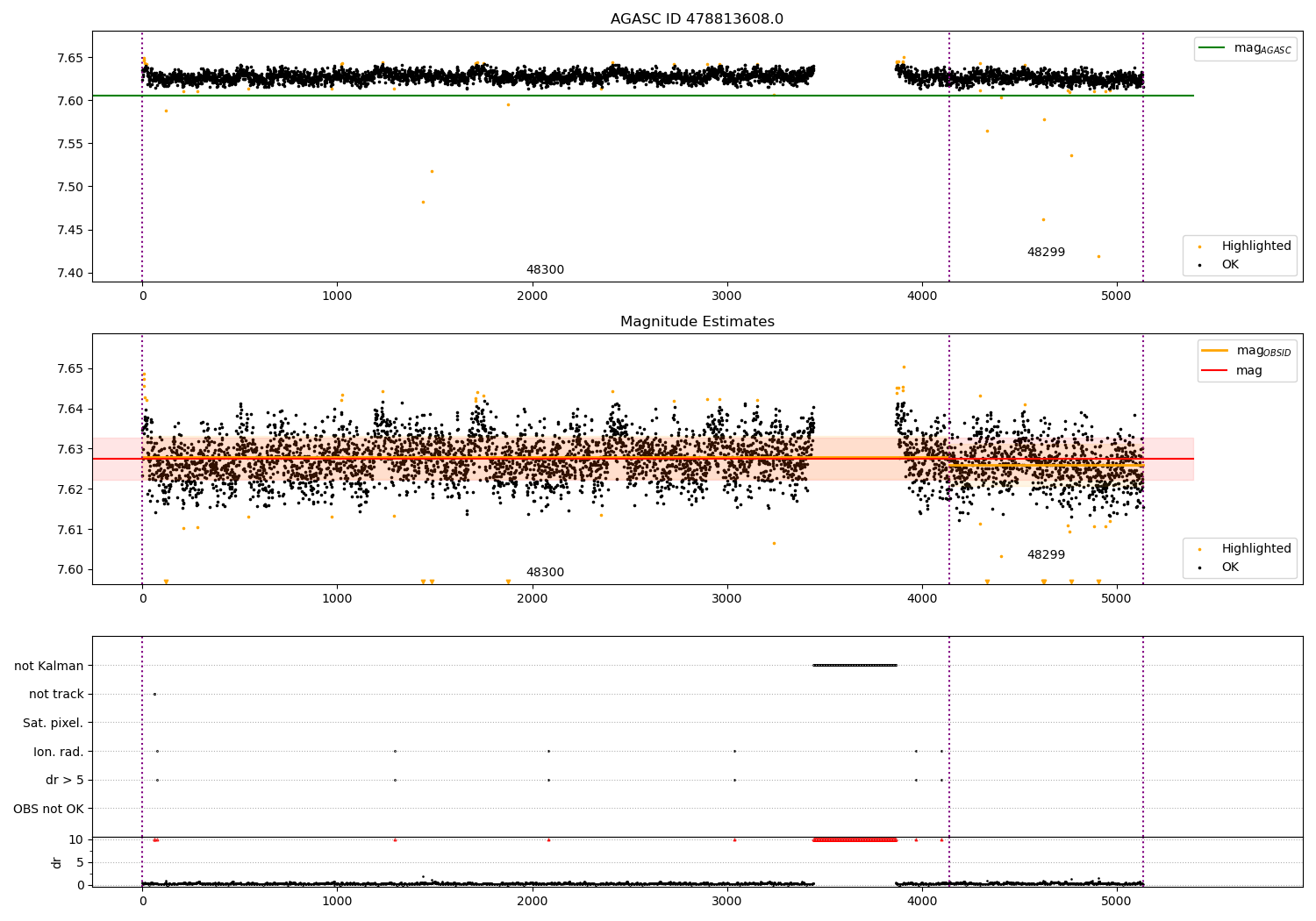Click the "3000" x-axis tick of the top plot
This screenshot has width=1316, height=921.
pos(727,296)
